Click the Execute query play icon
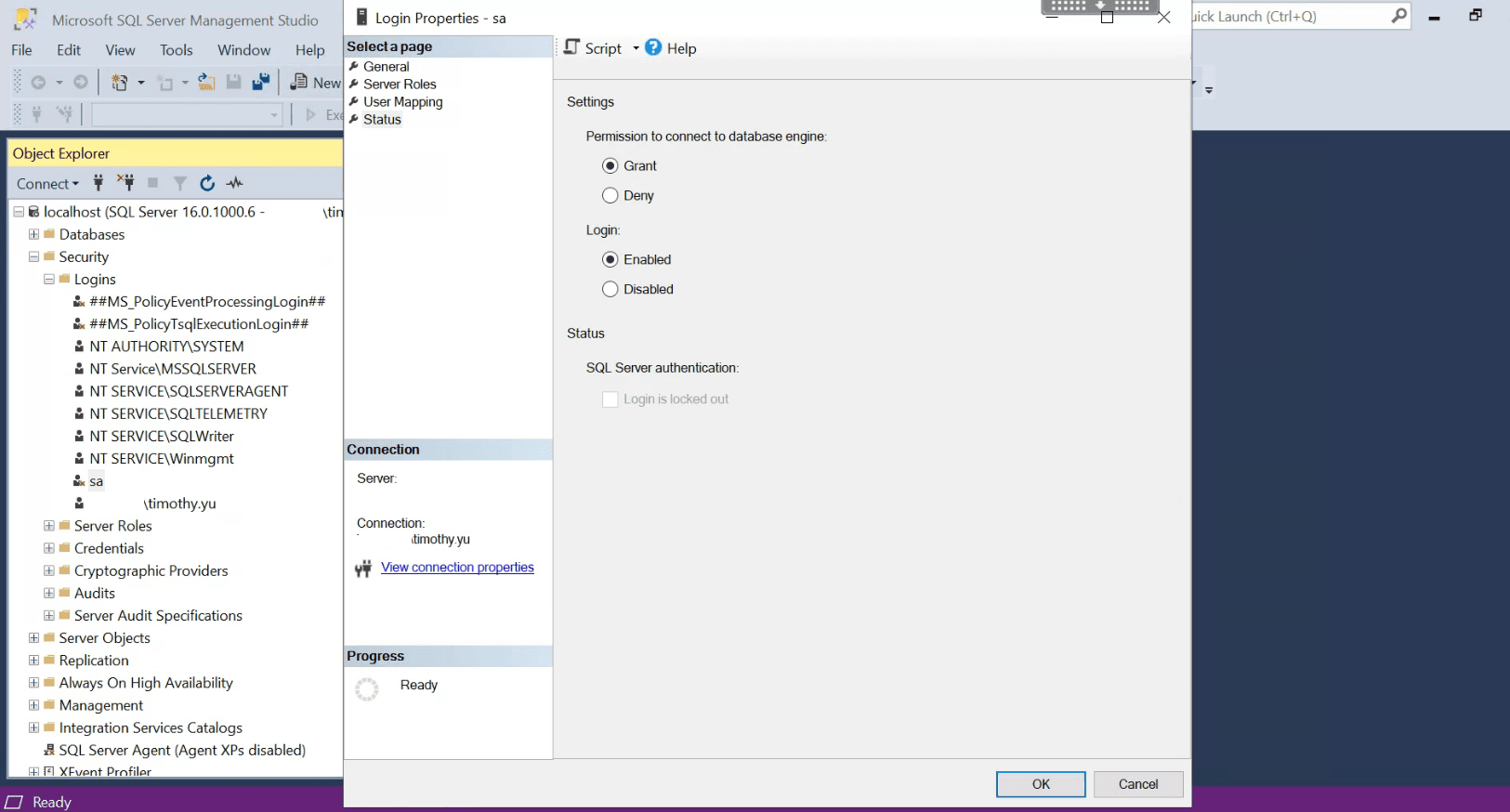1510x812 pixels. [311, 114]
